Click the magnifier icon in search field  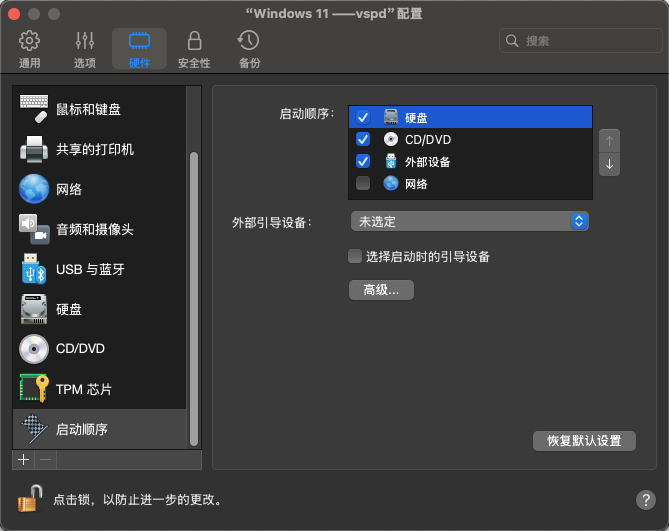[x=512, y=41]
